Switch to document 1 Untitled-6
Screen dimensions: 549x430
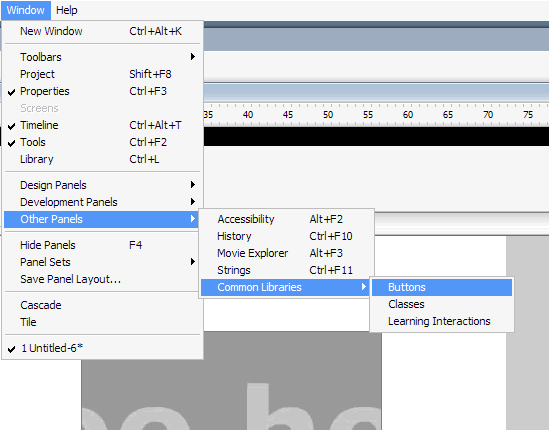[102, 348]
